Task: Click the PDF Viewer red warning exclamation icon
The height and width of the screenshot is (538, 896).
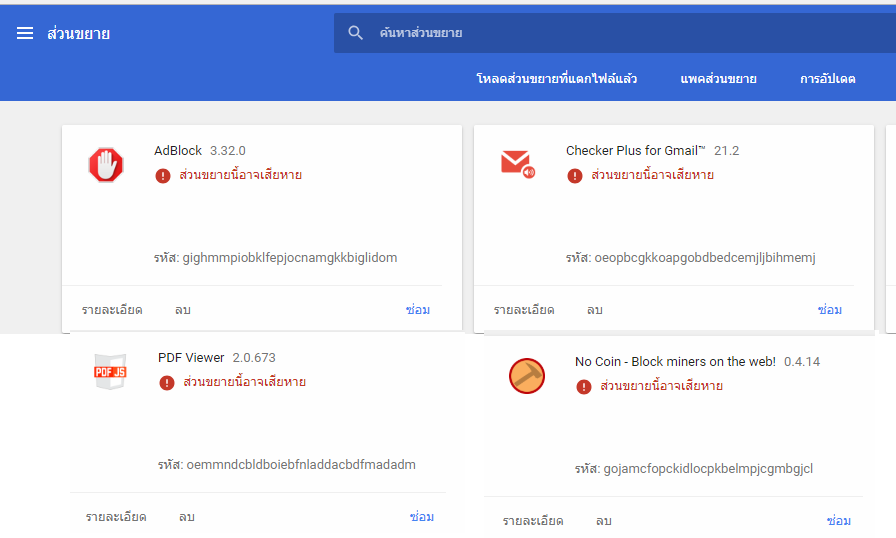Action: pos(167,383)
